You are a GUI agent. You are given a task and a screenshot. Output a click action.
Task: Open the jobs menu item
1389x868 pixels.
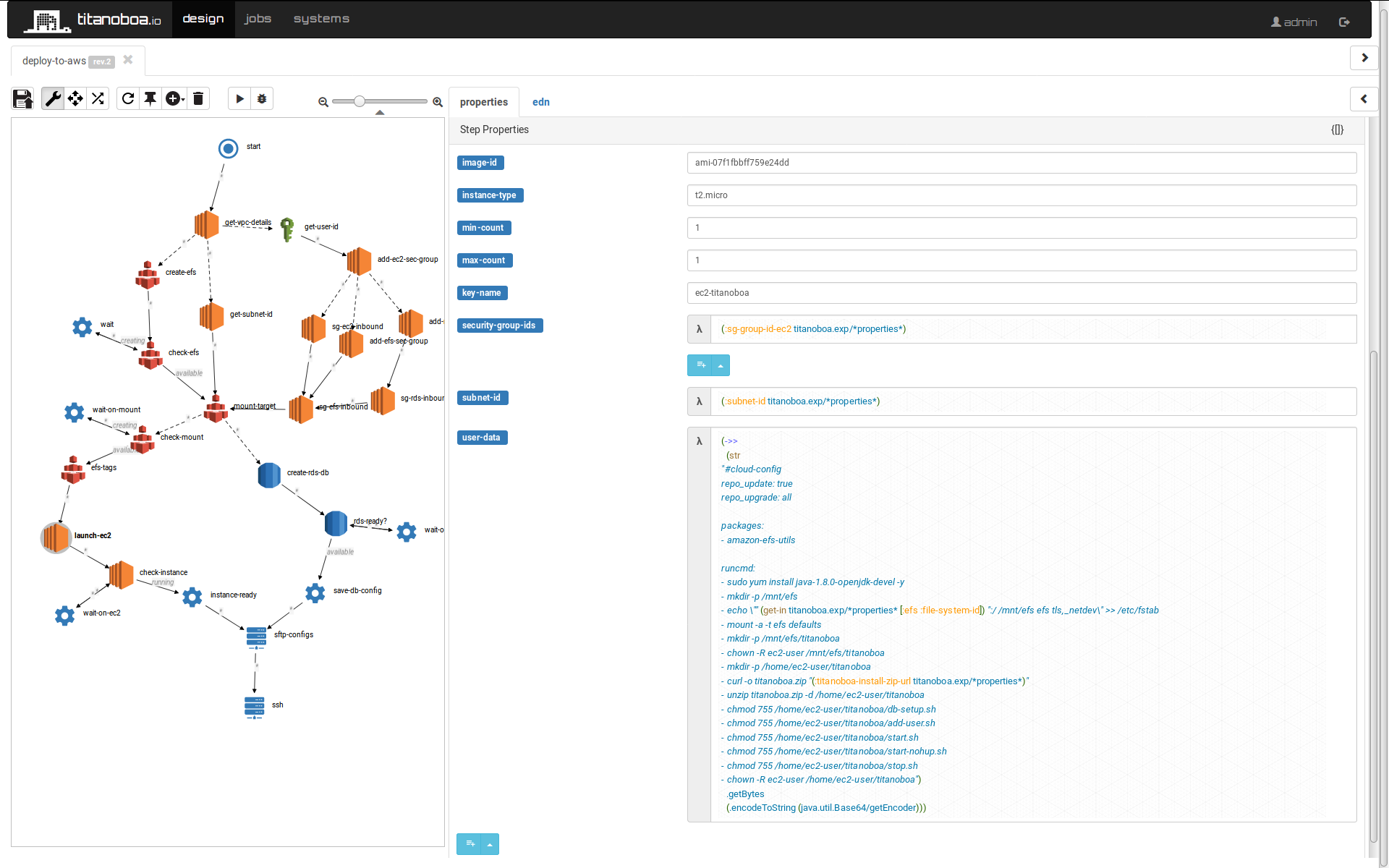258,19
